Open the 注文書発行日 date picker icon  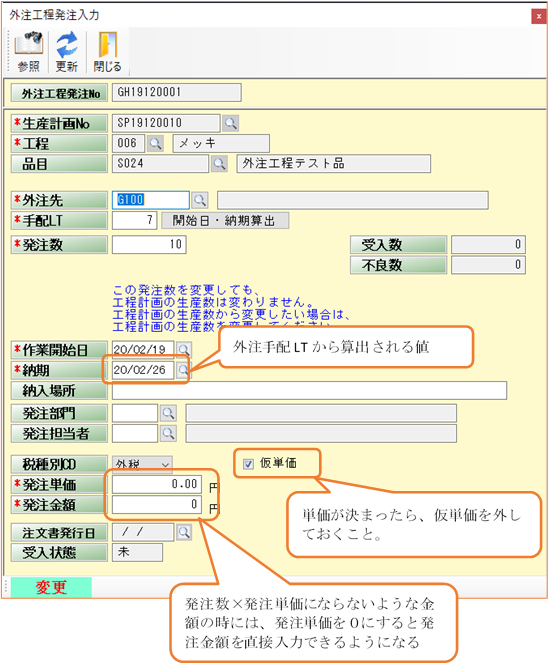point(184,532)
